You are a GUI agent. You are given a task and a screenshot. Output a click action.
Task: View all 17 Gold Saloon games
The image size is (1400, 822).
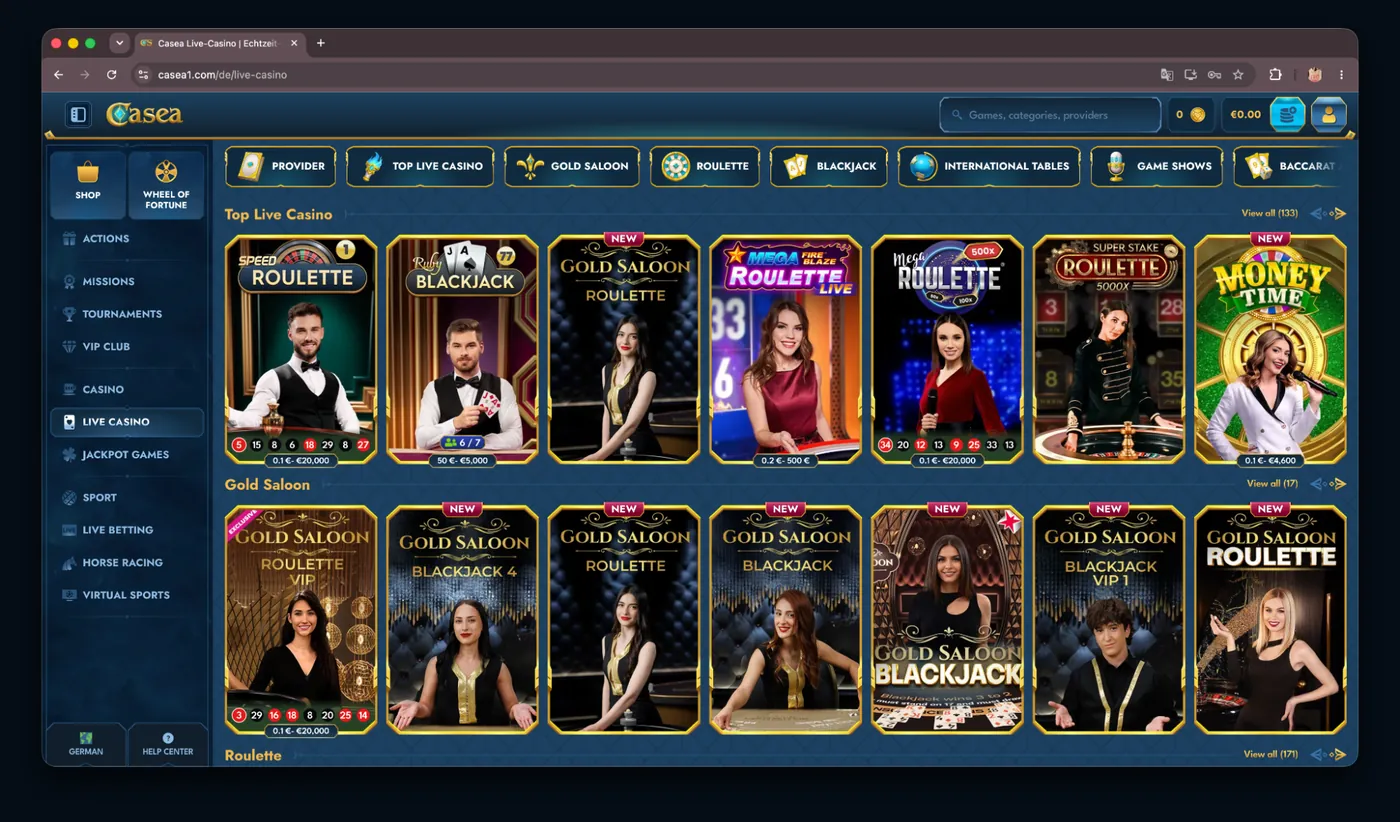pyautogui.click(x=1272, y=484)
